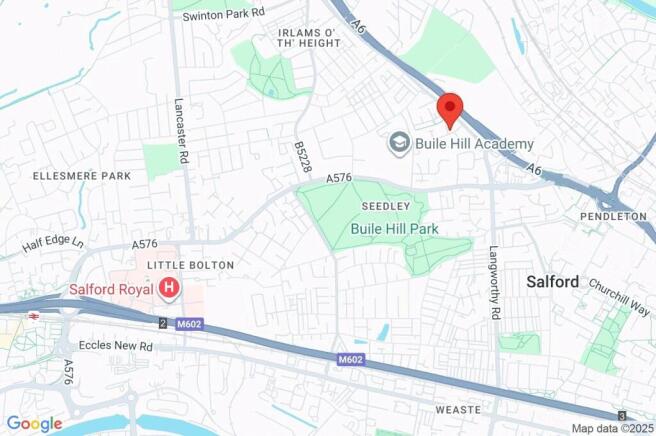Click the Langworthy Rd road label
The image size is (656, 436).
tap(495, 283)
